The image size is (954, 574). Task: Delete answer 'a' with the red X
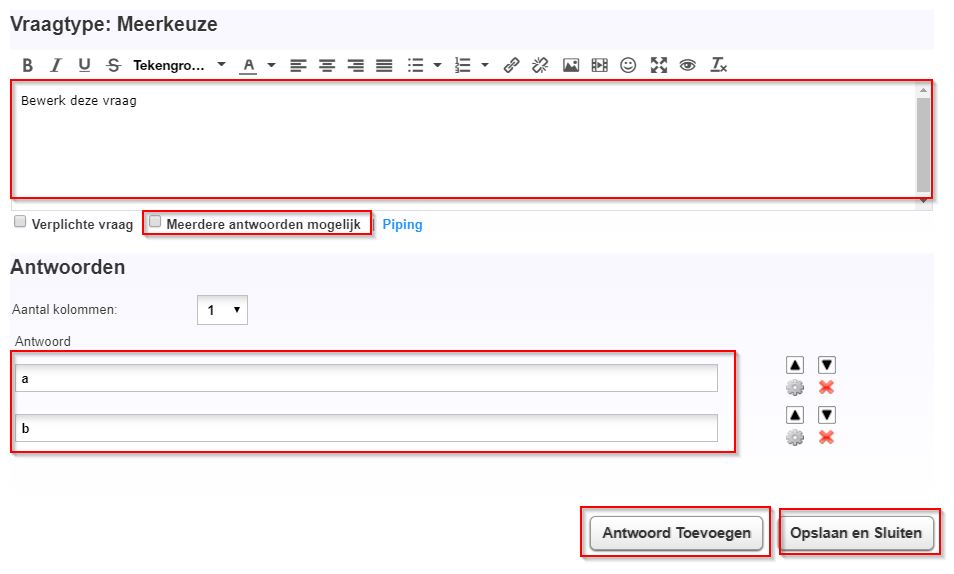pyautogui.click(x=826, y=388)
